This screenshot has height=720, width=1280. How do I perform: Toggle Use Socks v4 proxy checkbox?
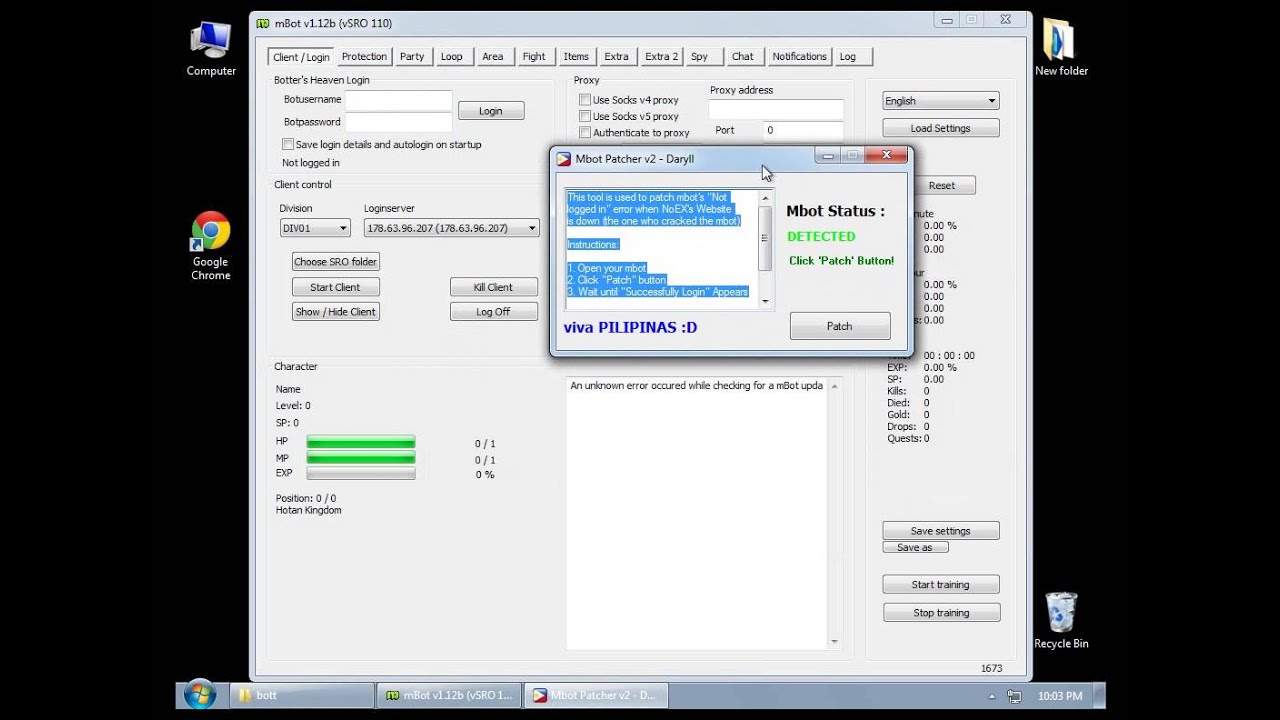point(585,100)
